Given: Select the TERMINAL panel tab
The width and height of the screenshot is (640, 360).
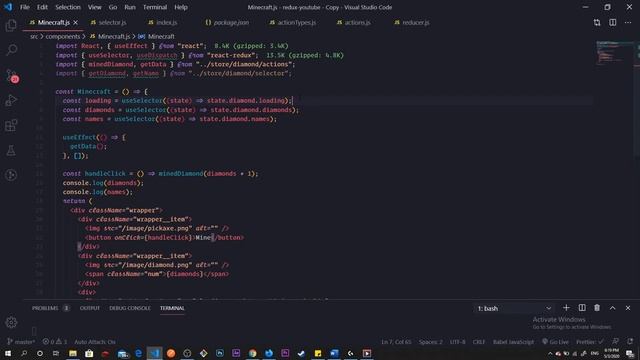Looking at the screenshot, I should 172,308.
